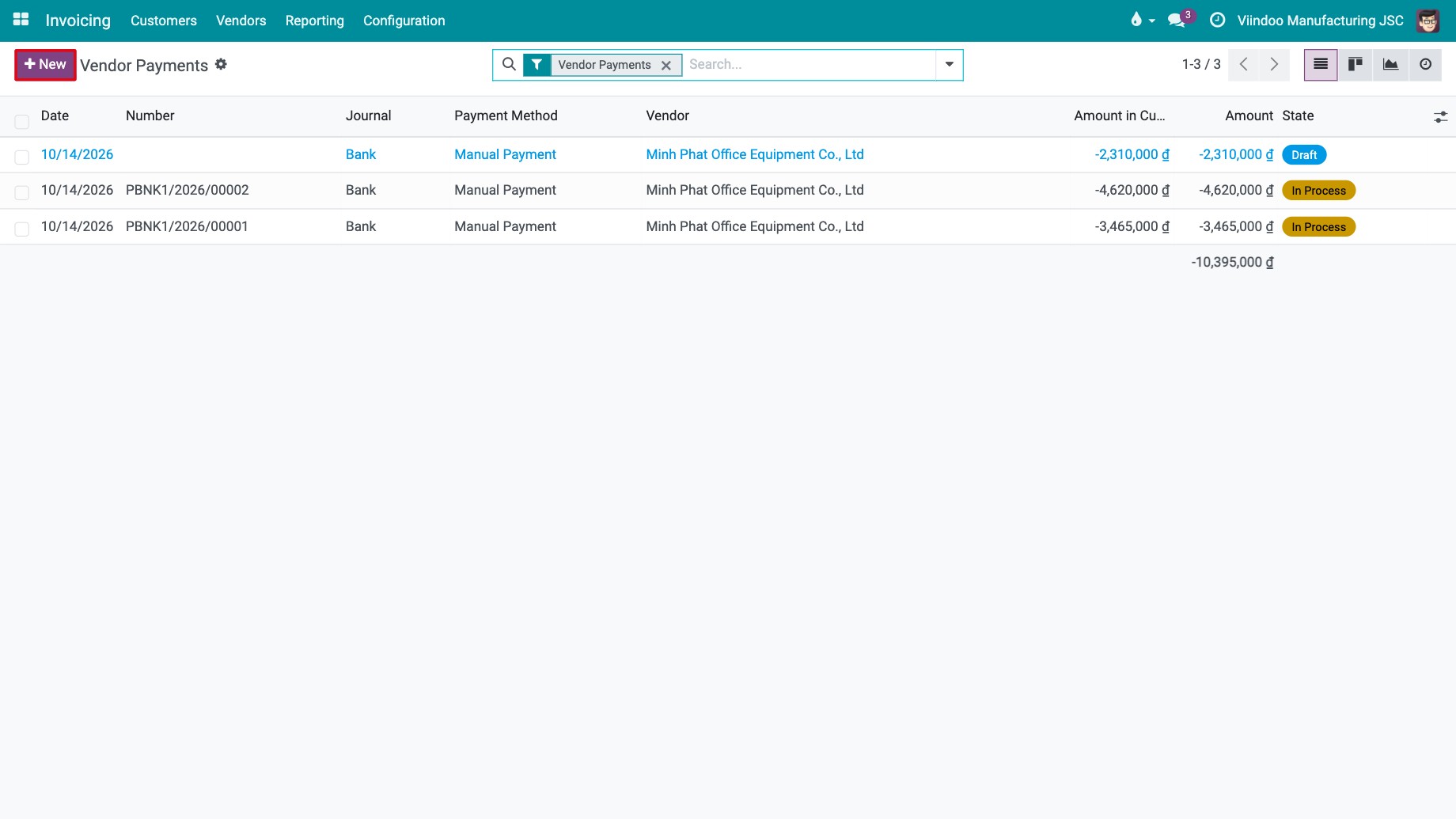Tick checkbox for PBNK1/2026/00002 row
This screenshot has width=1456, height=819.
(x=22, y=192)
